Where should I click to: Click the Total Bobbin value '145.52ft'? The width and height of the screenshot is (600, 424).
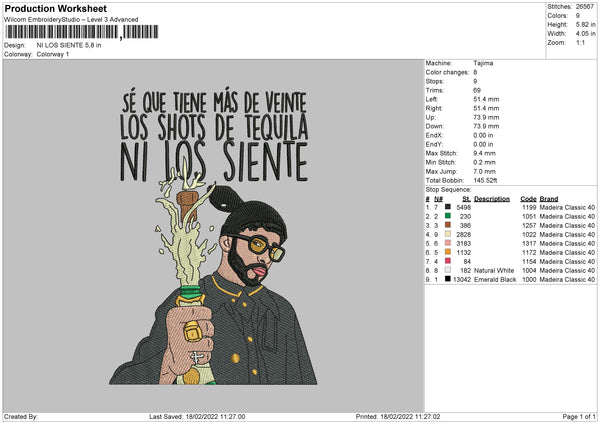(x=485, y=180)
